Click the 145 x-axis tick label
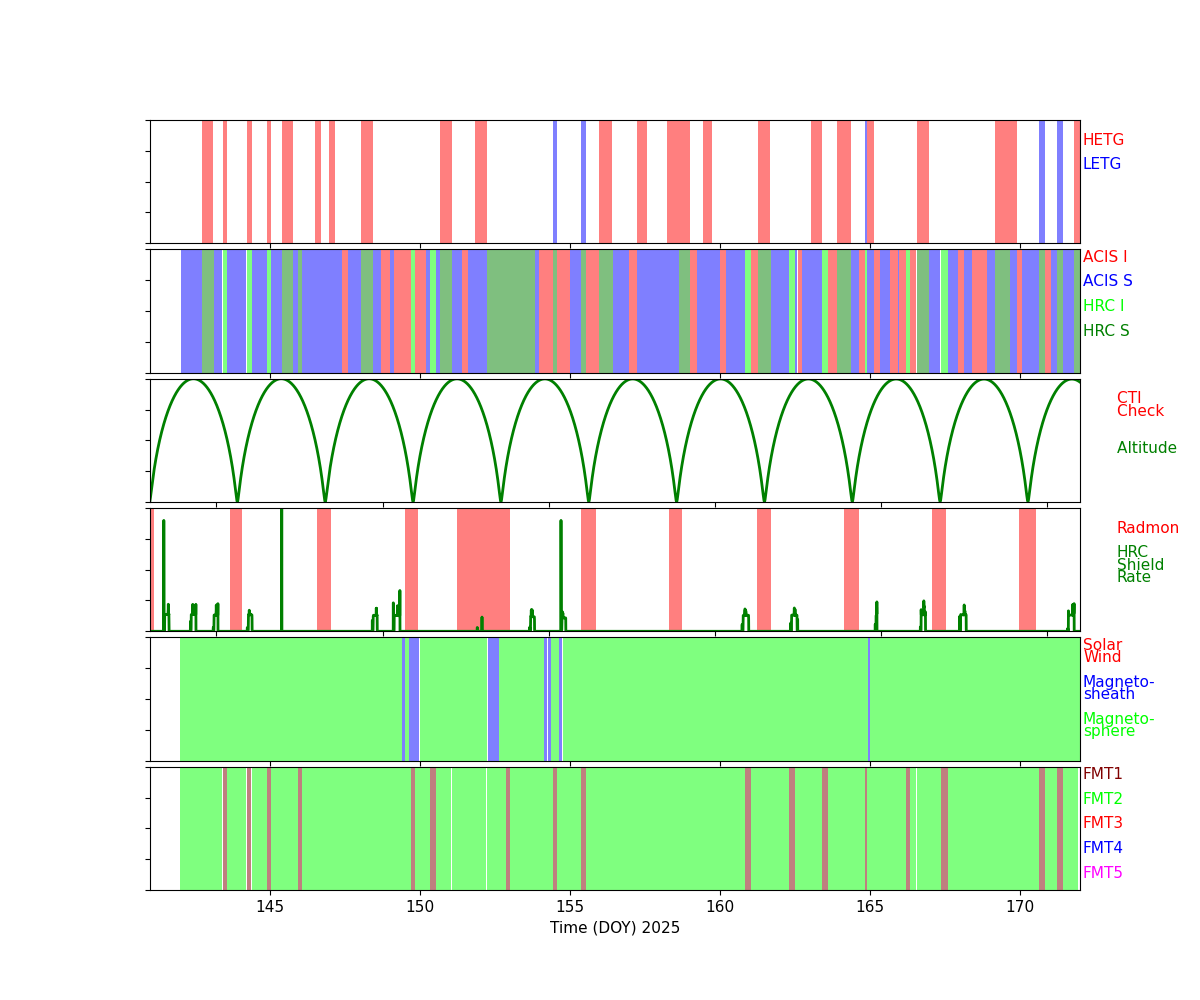Viewport: 1200px width, 1000px height. (270, 907)
